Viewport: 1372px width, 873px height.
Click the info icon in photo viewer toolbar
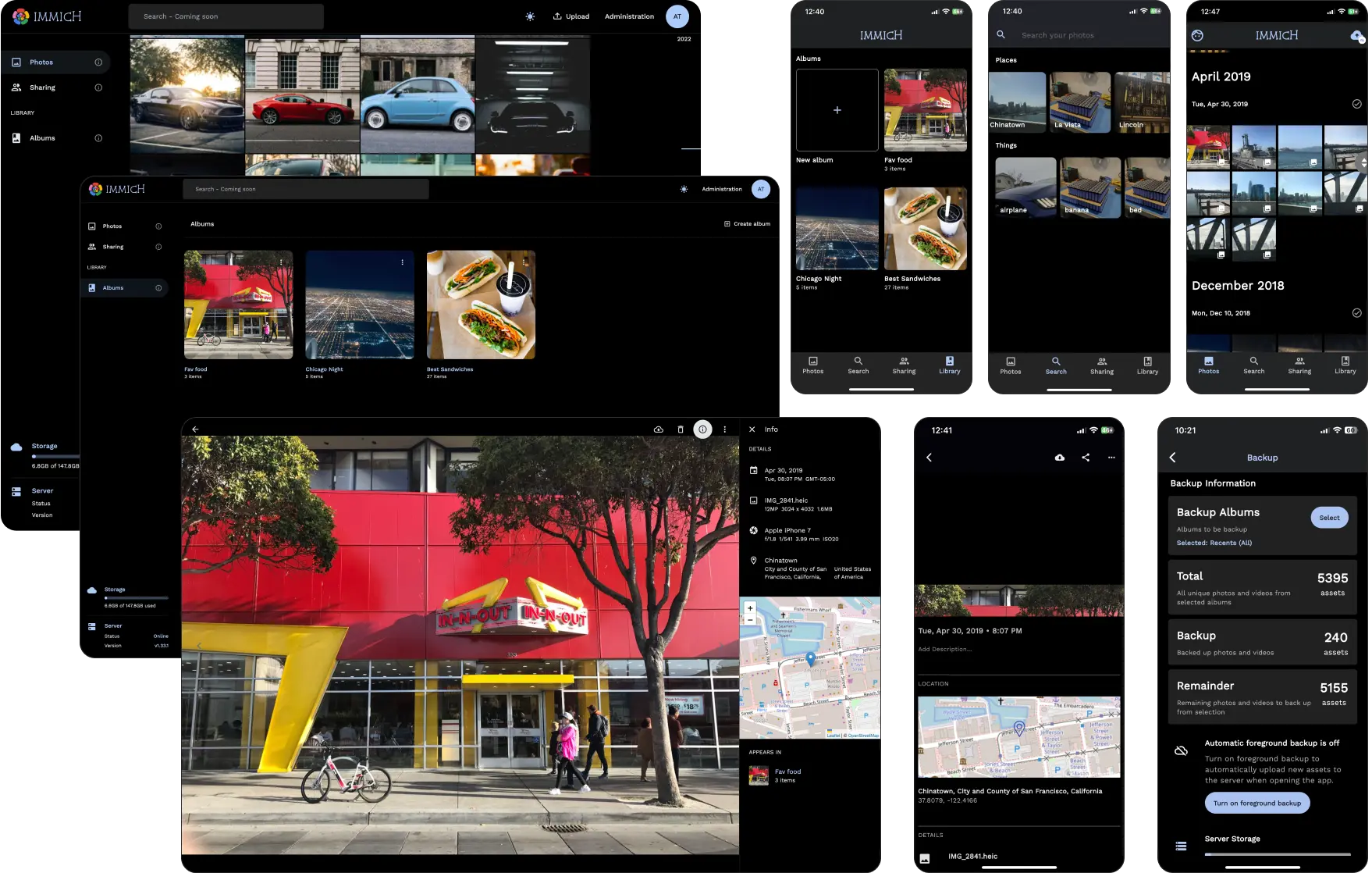tap(702, 429)
